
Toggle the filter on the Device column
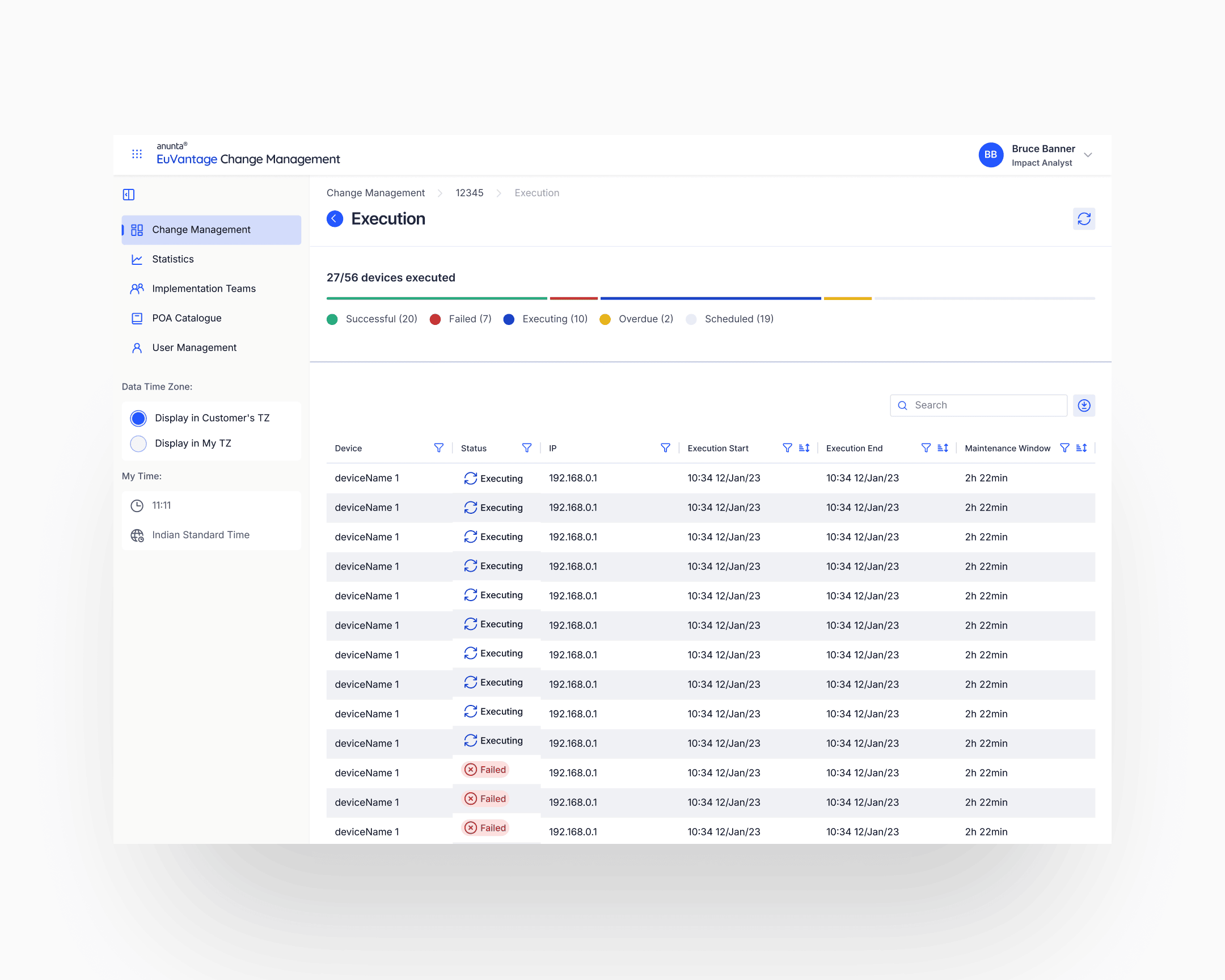(438, 447)
